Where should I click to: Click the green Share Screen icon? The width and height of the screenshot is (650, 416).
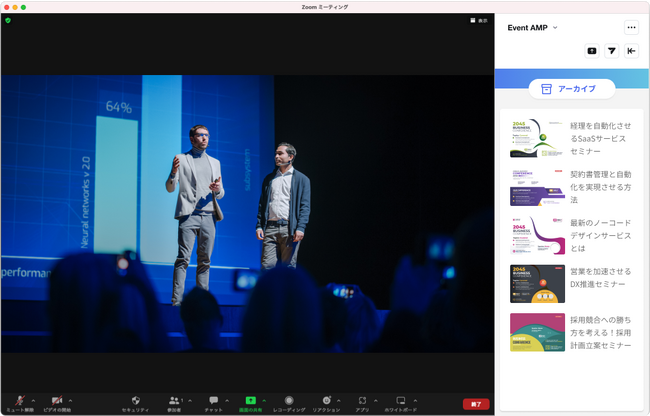click(250, 401)
